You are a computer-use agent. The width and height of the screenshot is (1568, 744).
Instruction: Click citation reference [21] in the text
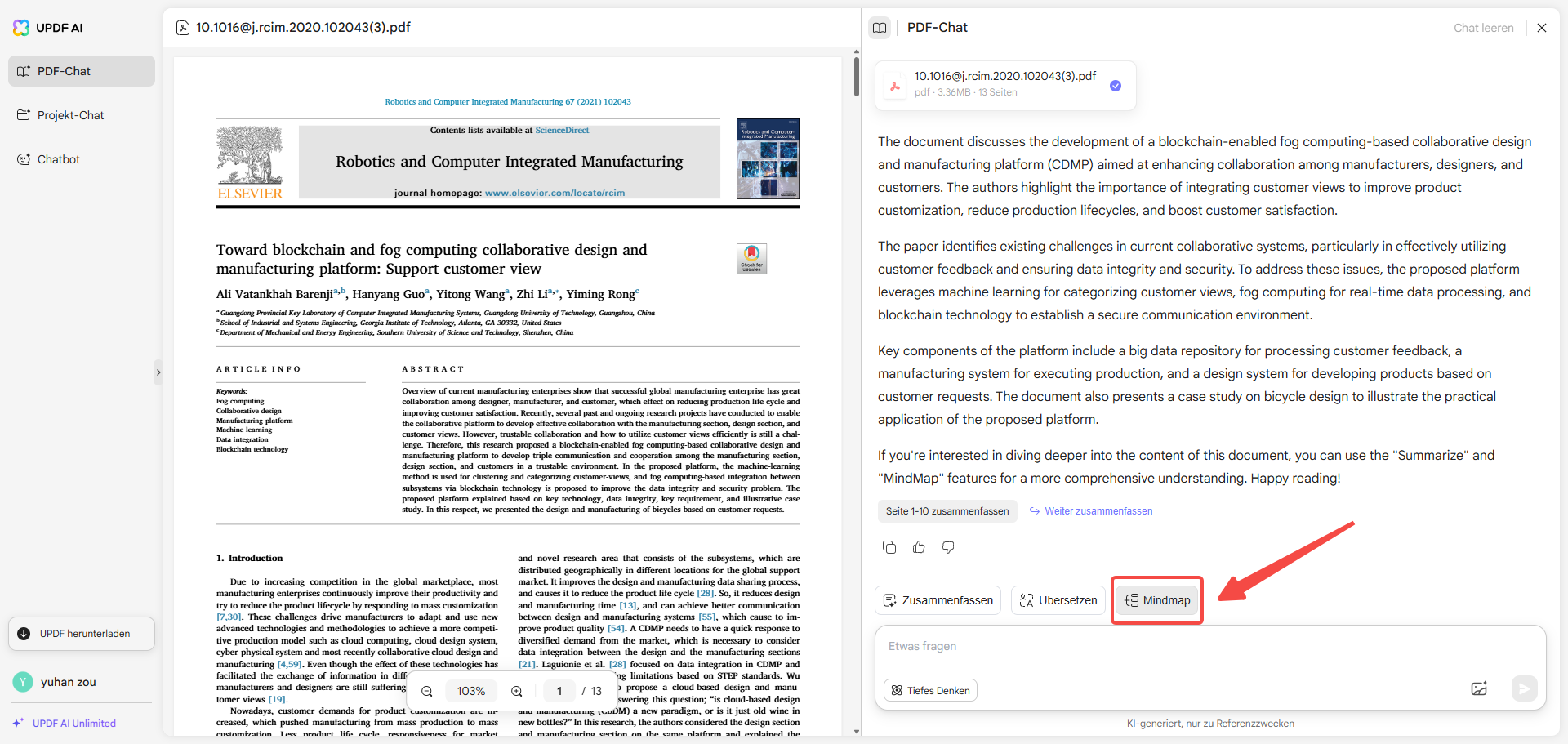[528, 665]
